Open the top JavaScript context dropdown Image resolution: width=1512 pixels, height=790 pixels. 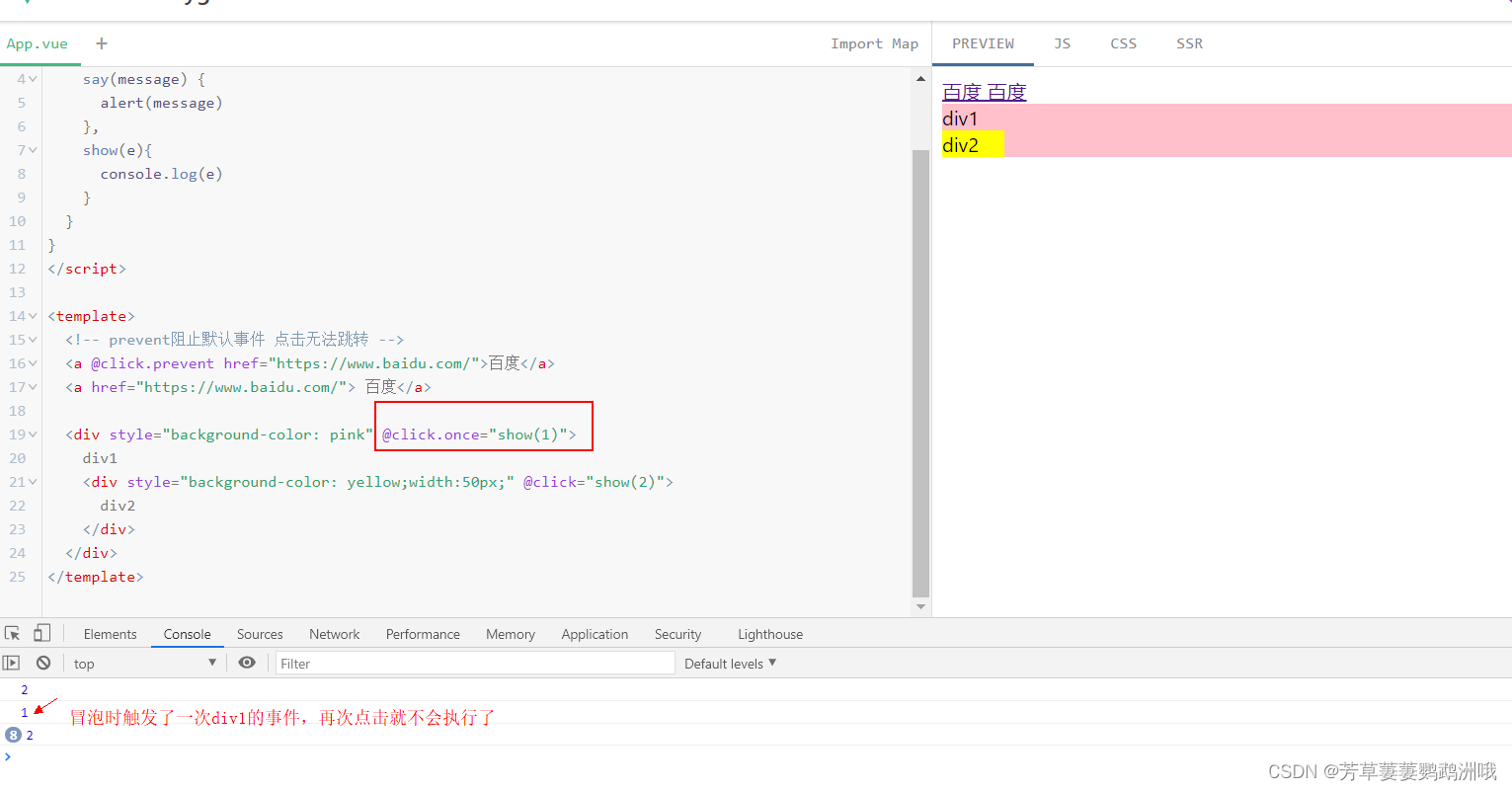[144, 664]
